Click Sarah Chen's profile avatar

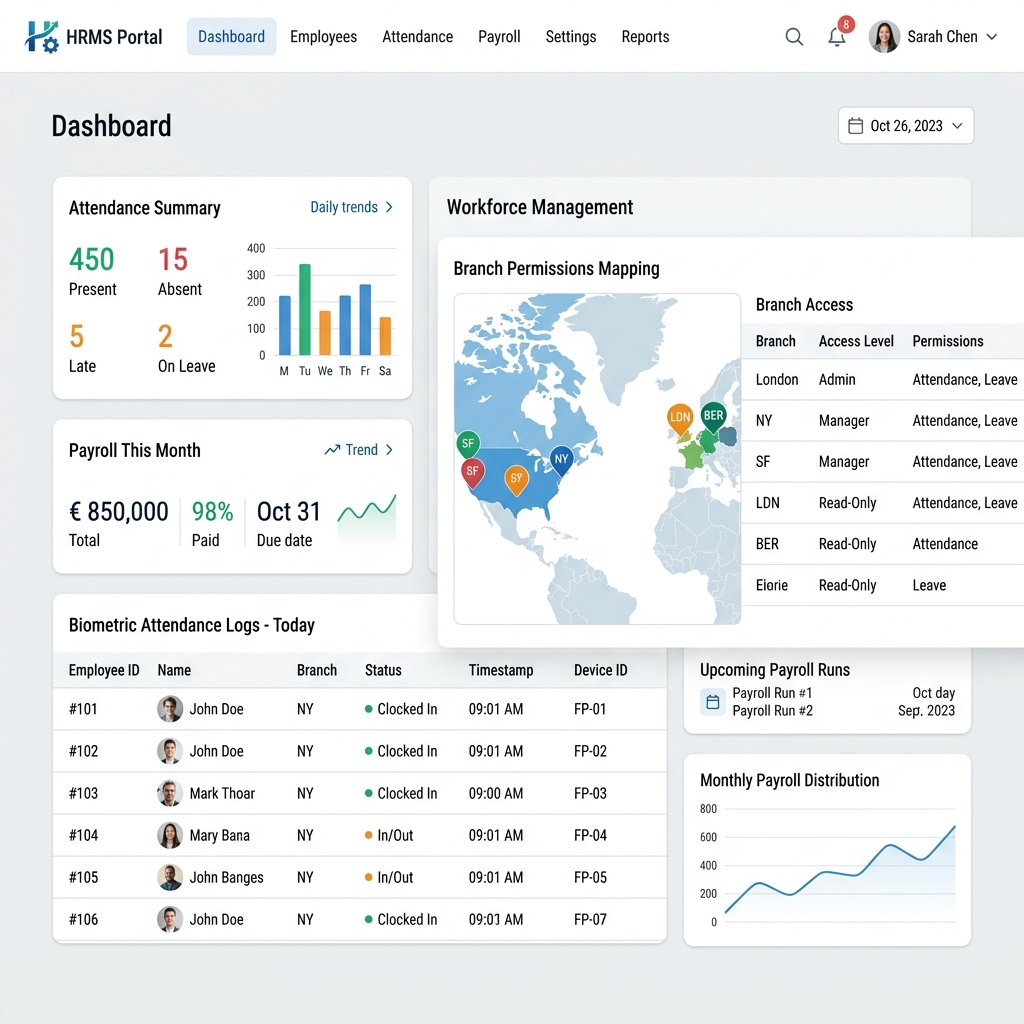tap(884, 37)
